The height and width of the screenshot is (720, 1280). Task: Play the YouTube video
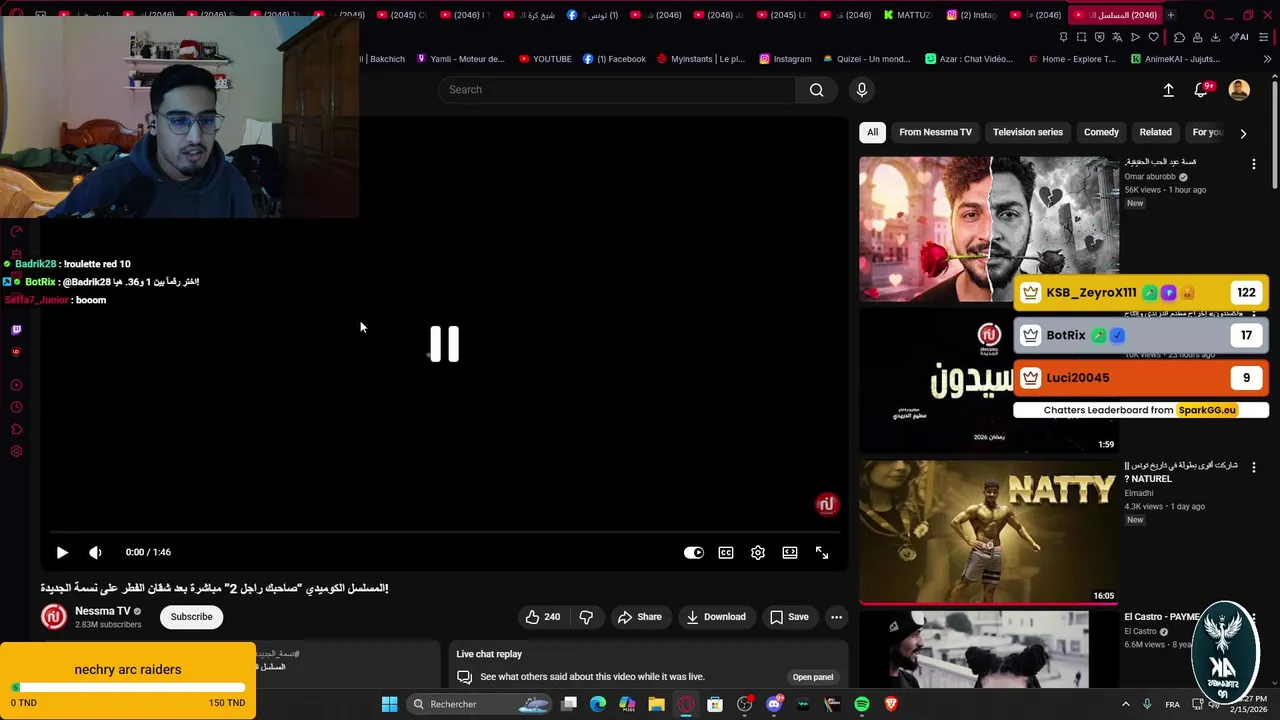pos(62,552)
